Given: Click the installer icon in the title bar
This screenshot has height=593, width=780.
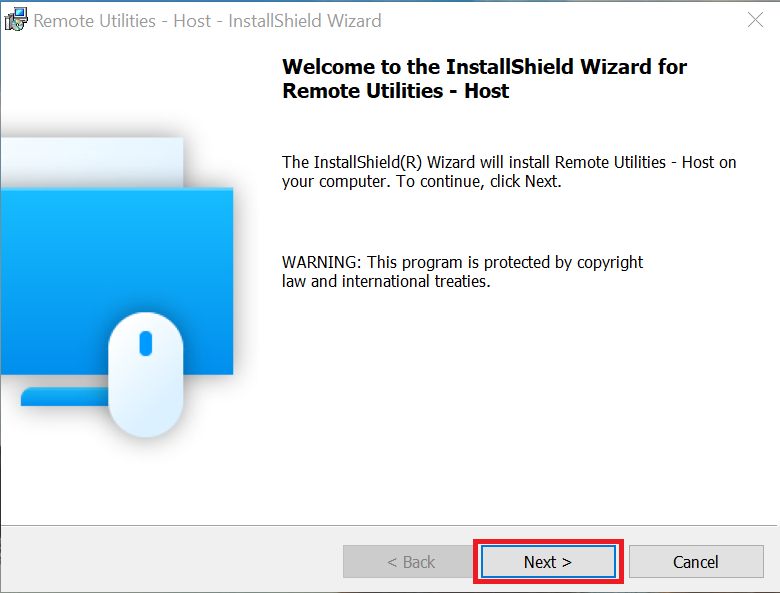Looking at the screenshot, I should (16, 20).
